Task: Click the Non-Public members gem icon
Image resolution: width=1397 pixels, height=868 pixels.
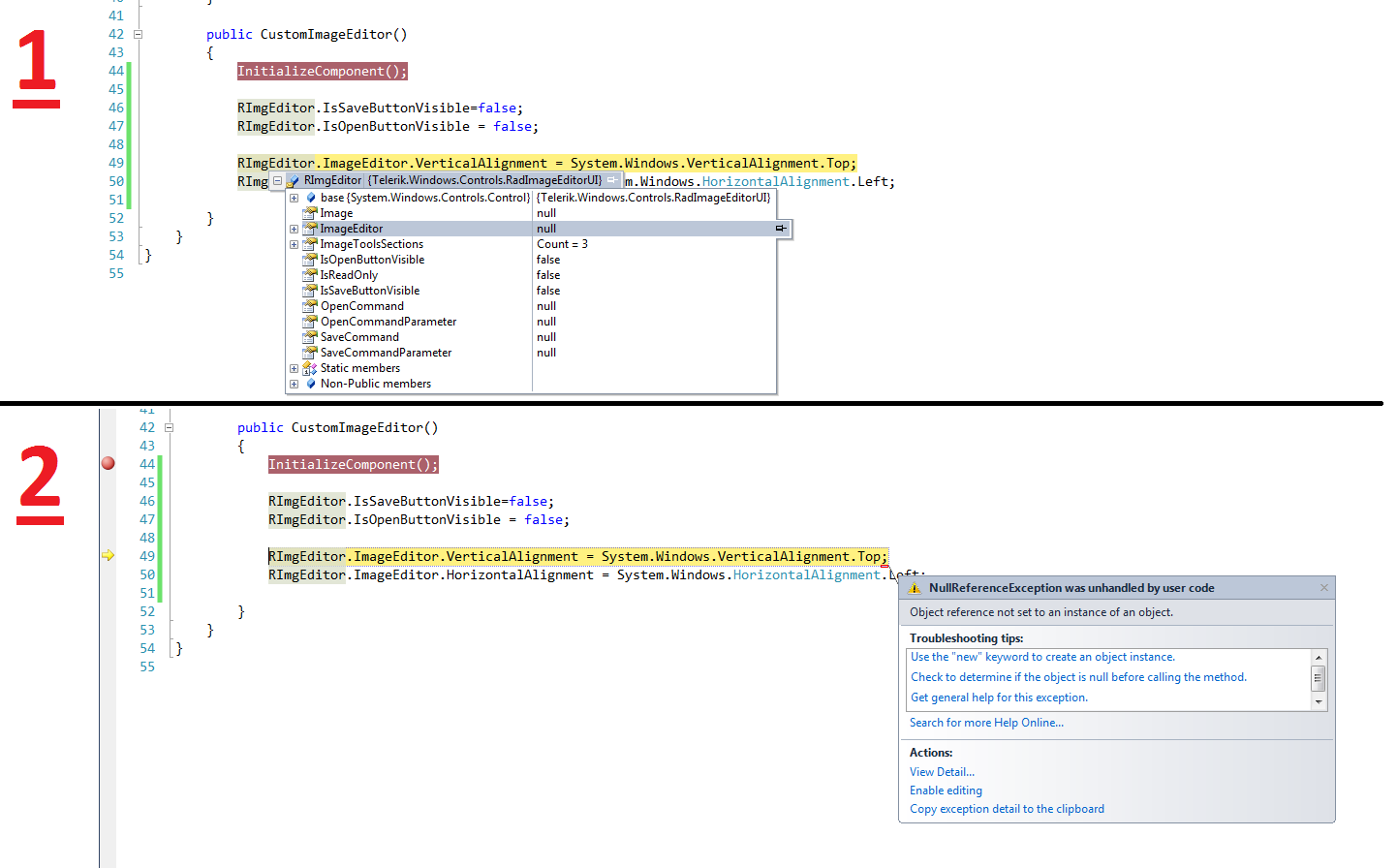Action: [311, 384]
